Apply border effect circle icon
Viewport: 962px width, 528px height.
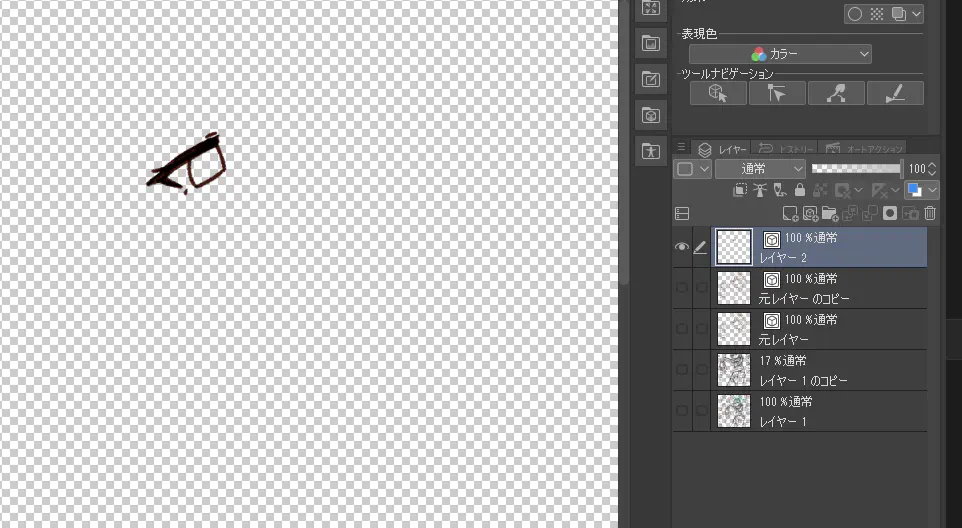pos(855,14)
